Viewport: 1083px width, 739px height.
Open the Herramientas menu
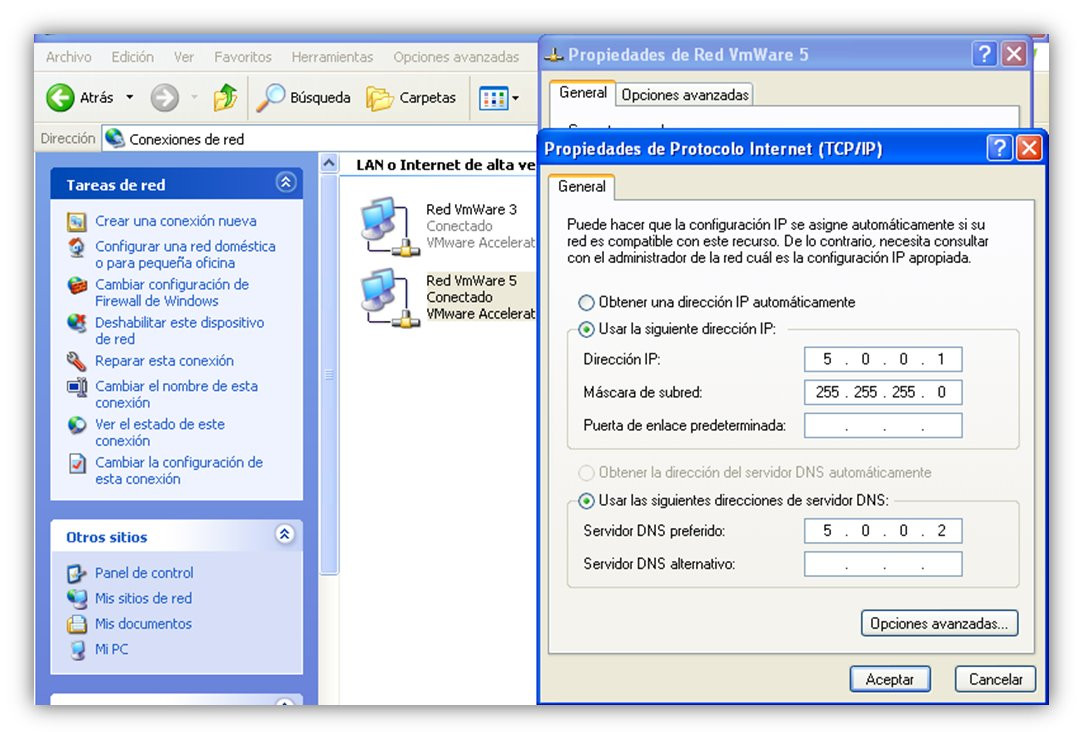(332, 57)
